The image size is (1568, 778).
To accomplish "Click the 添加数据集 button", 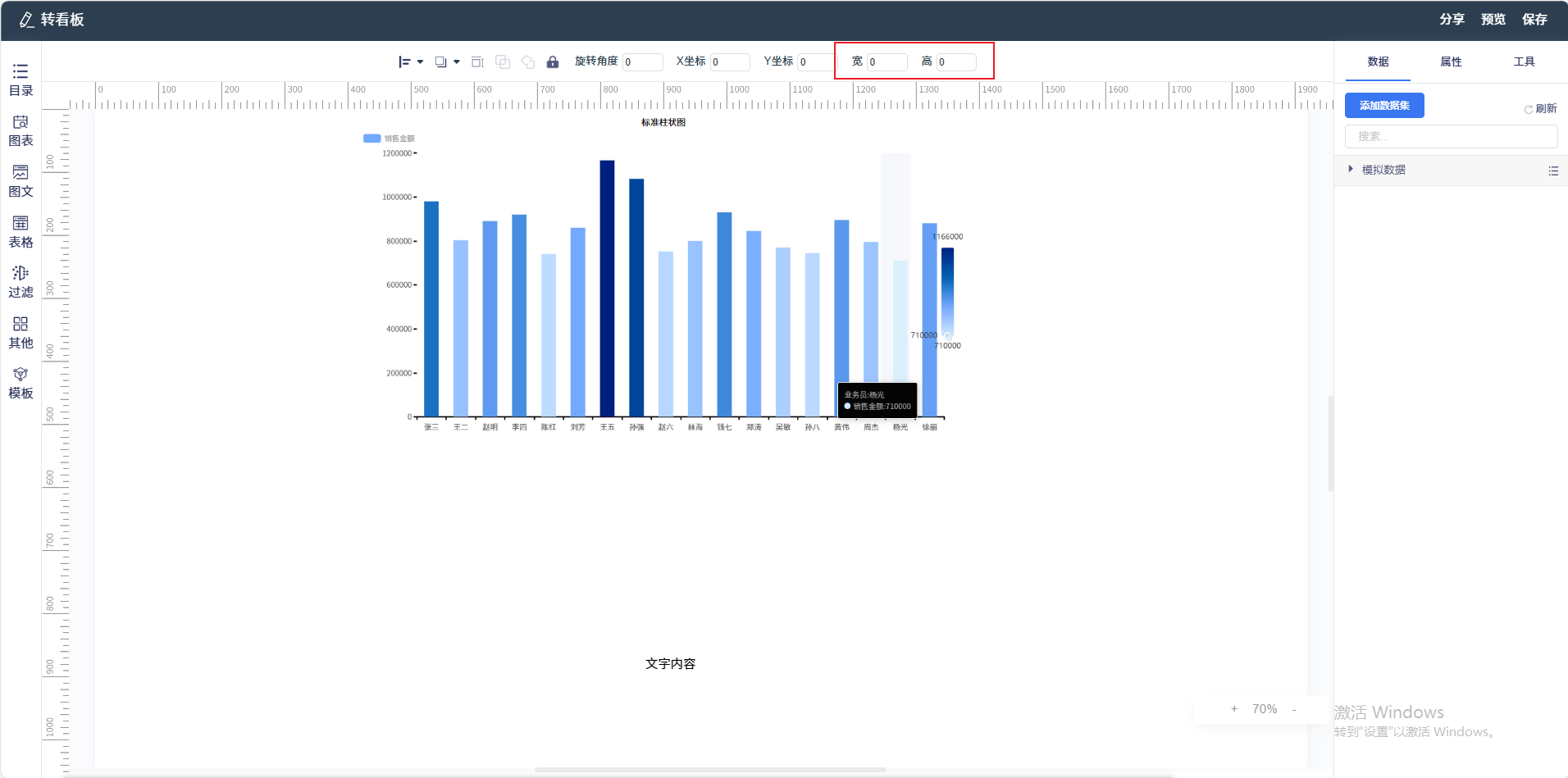I will (1384, 106).
